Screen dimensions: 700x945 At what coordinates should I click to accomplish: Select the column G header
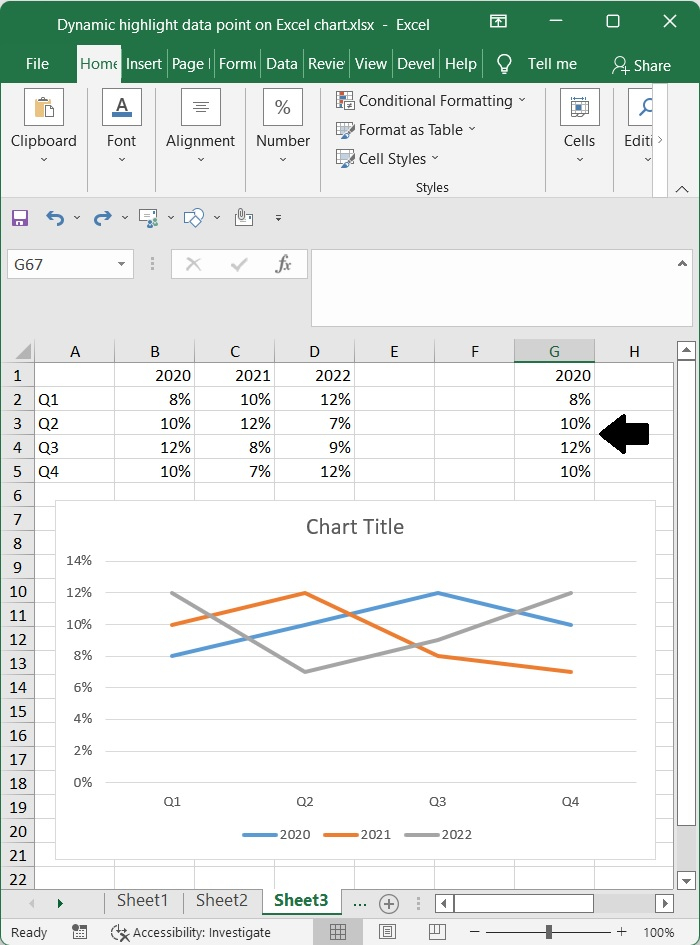click(x=554, y=351)
